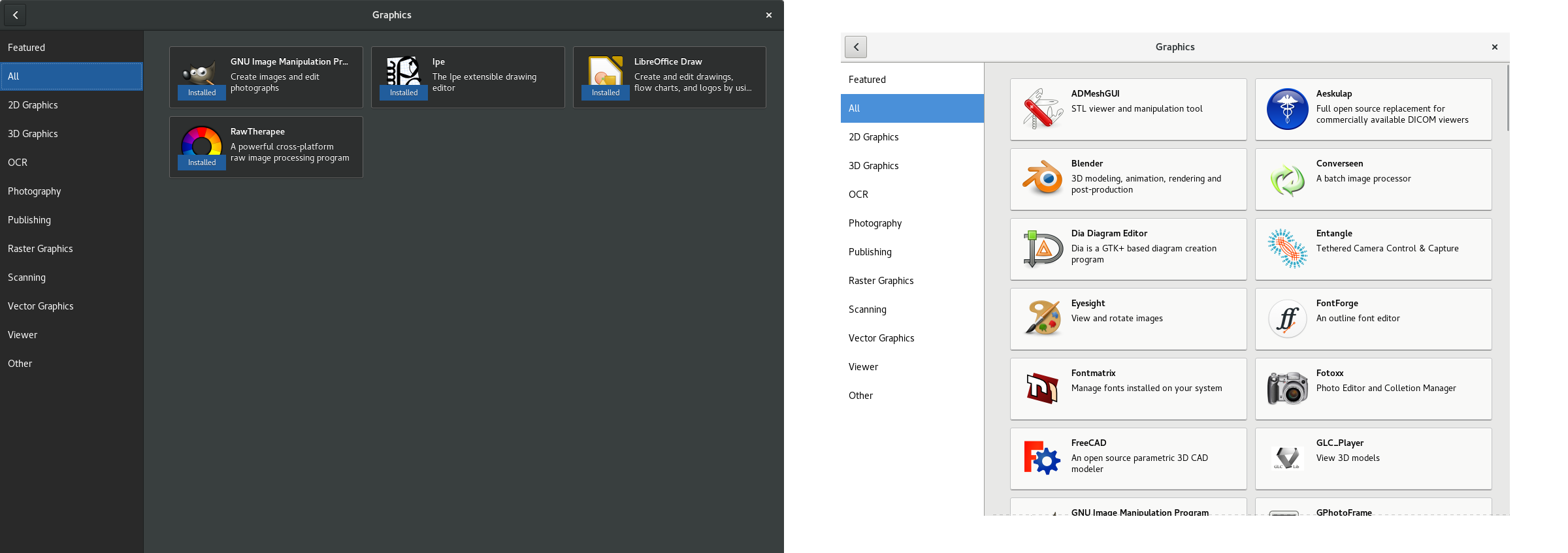This screenshot has width=1568, height=553.
Task: Choose Viewer in light window sidebar
Action: click(912, 367)
